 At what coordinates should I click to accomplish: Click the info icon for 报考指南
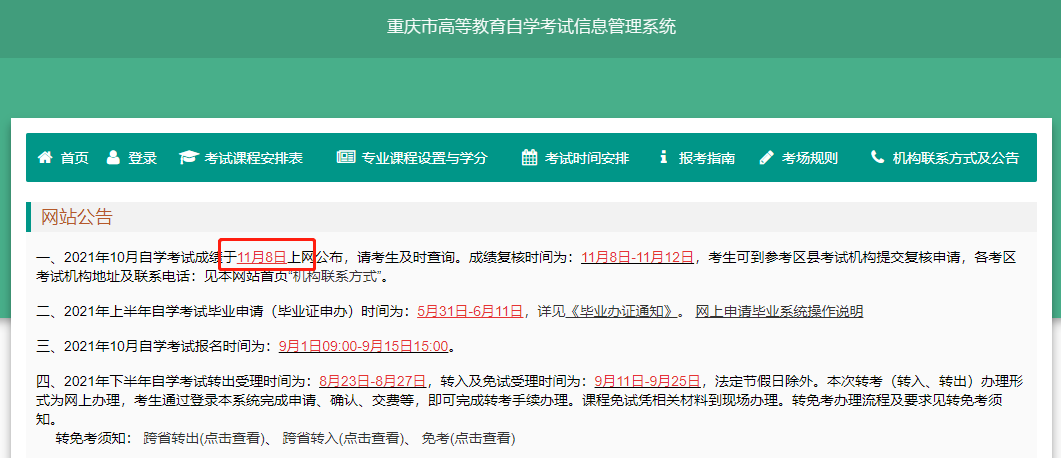click(x=663, y=158)
